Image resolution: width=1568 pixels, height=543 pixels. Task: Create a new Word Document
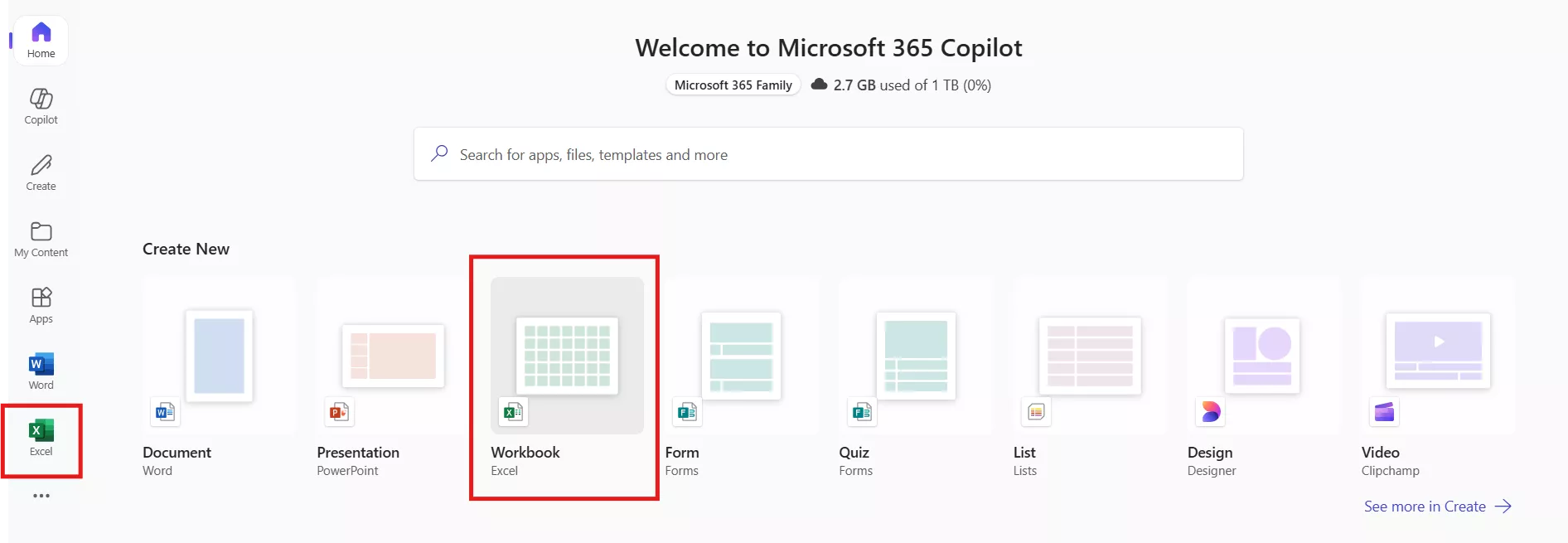(219, 356)
